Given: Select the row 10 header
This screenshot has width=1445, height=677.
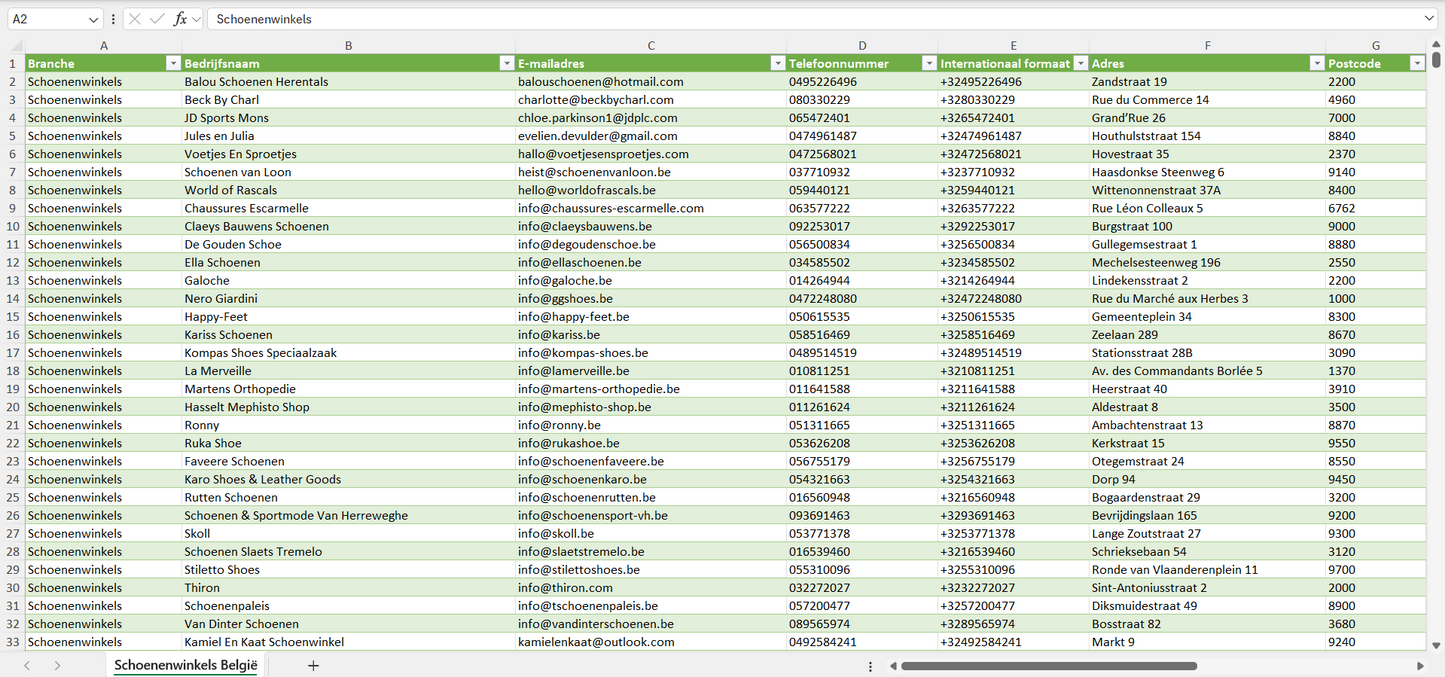Looking at the screenshot, I should 12,226.
